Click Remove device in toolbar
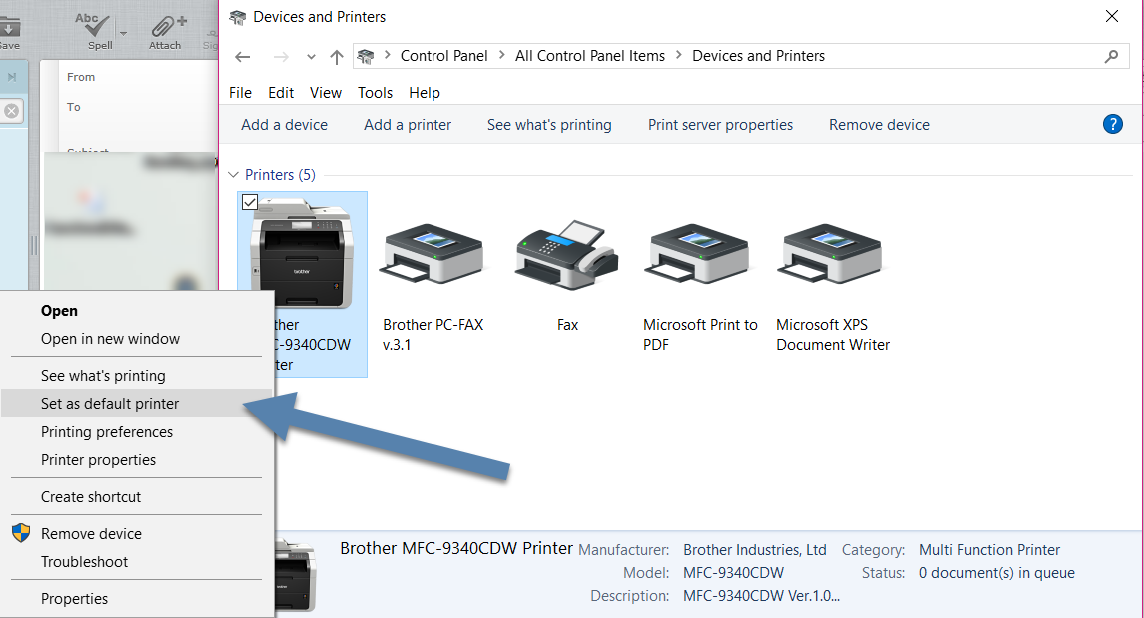Image resolution: width=1144 pixels, height=618 pixels. pos(879,125)
